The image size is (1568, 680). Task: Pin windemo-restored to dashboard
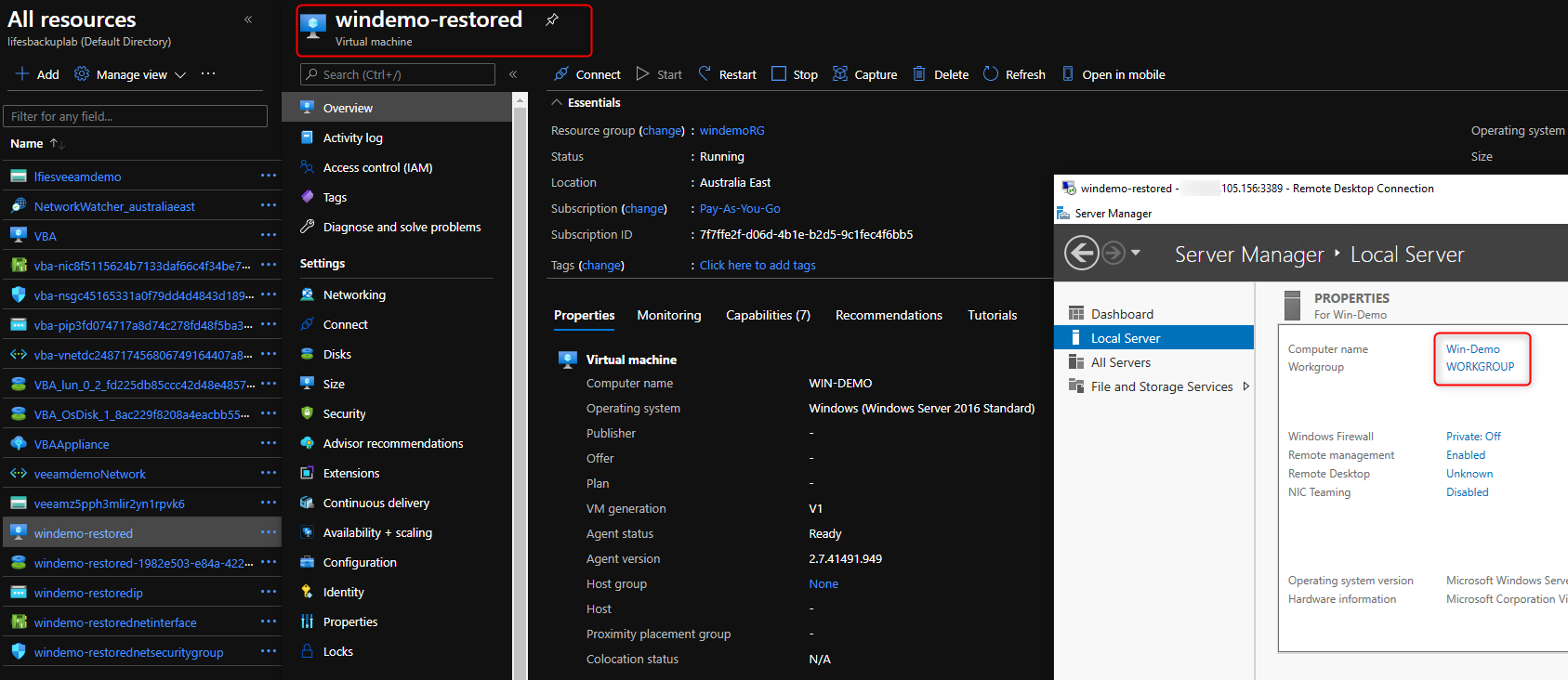coord(552,20)
